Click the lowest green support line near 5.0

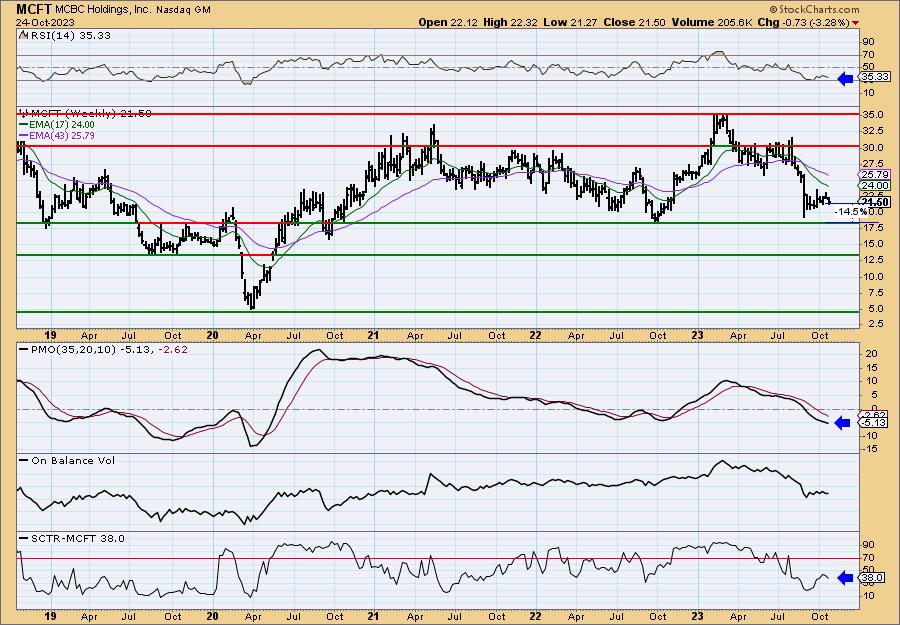[438, 312]
